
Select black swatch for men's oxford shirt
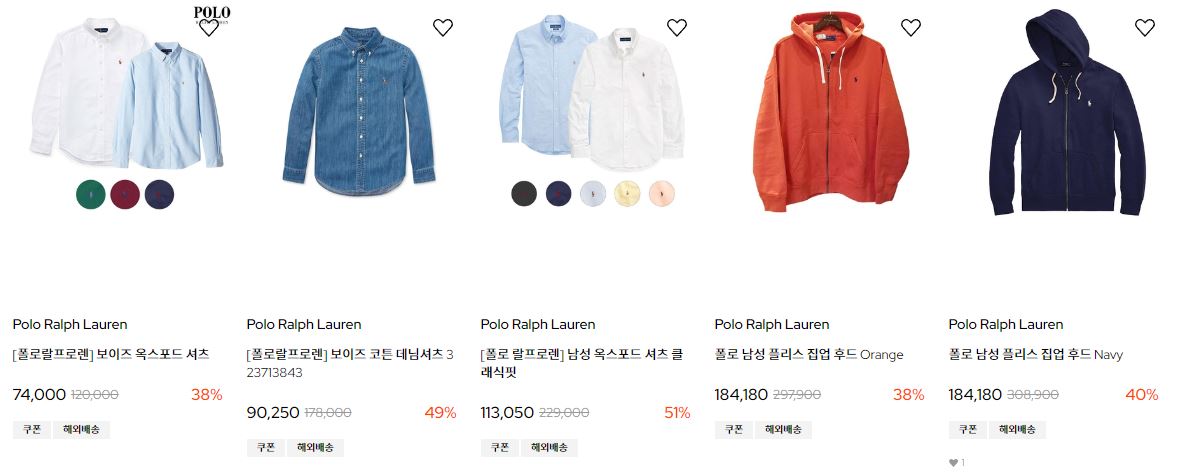524,193
